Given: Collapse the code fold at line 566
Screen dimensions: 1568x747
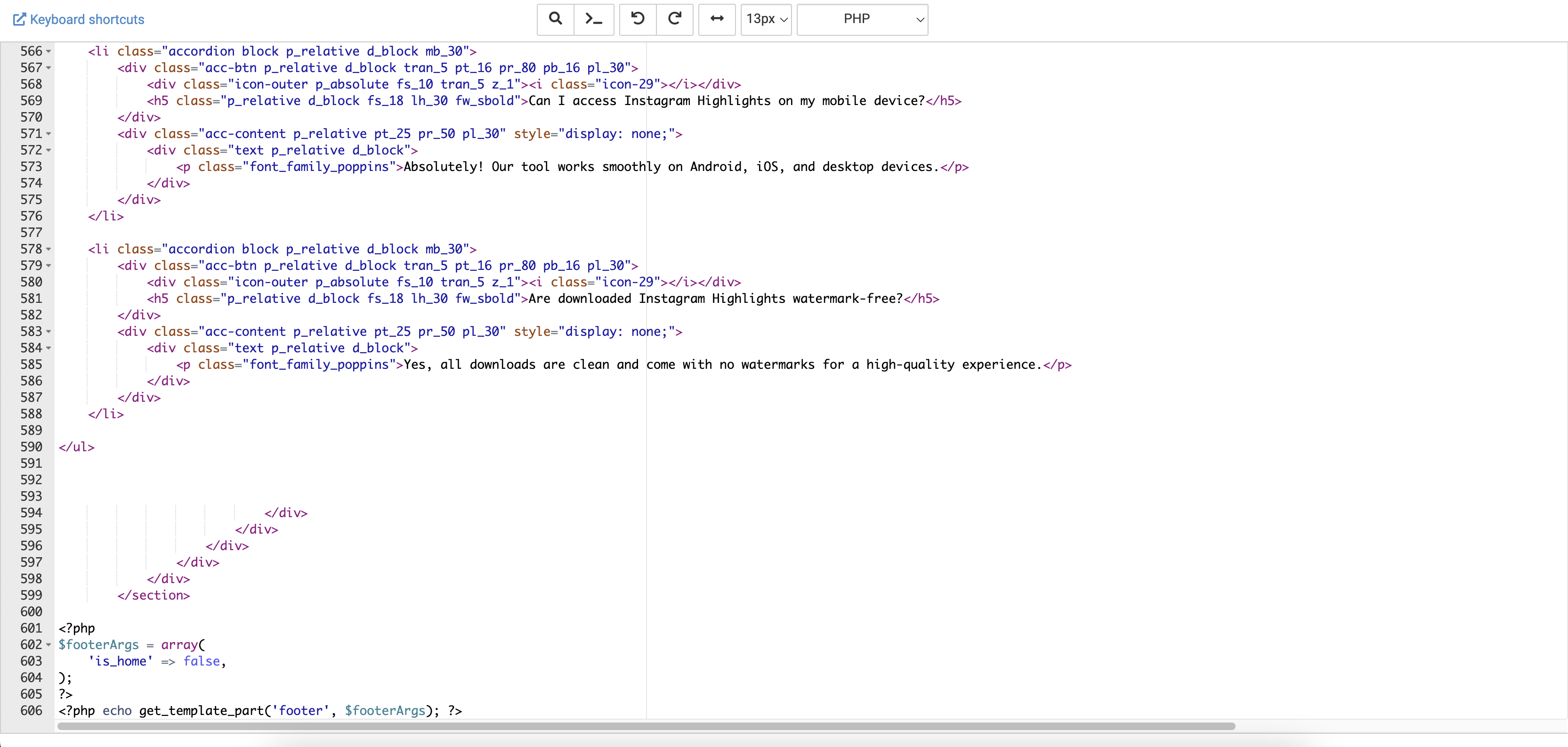Looking at the screenshot, I should tap(48, 52).
